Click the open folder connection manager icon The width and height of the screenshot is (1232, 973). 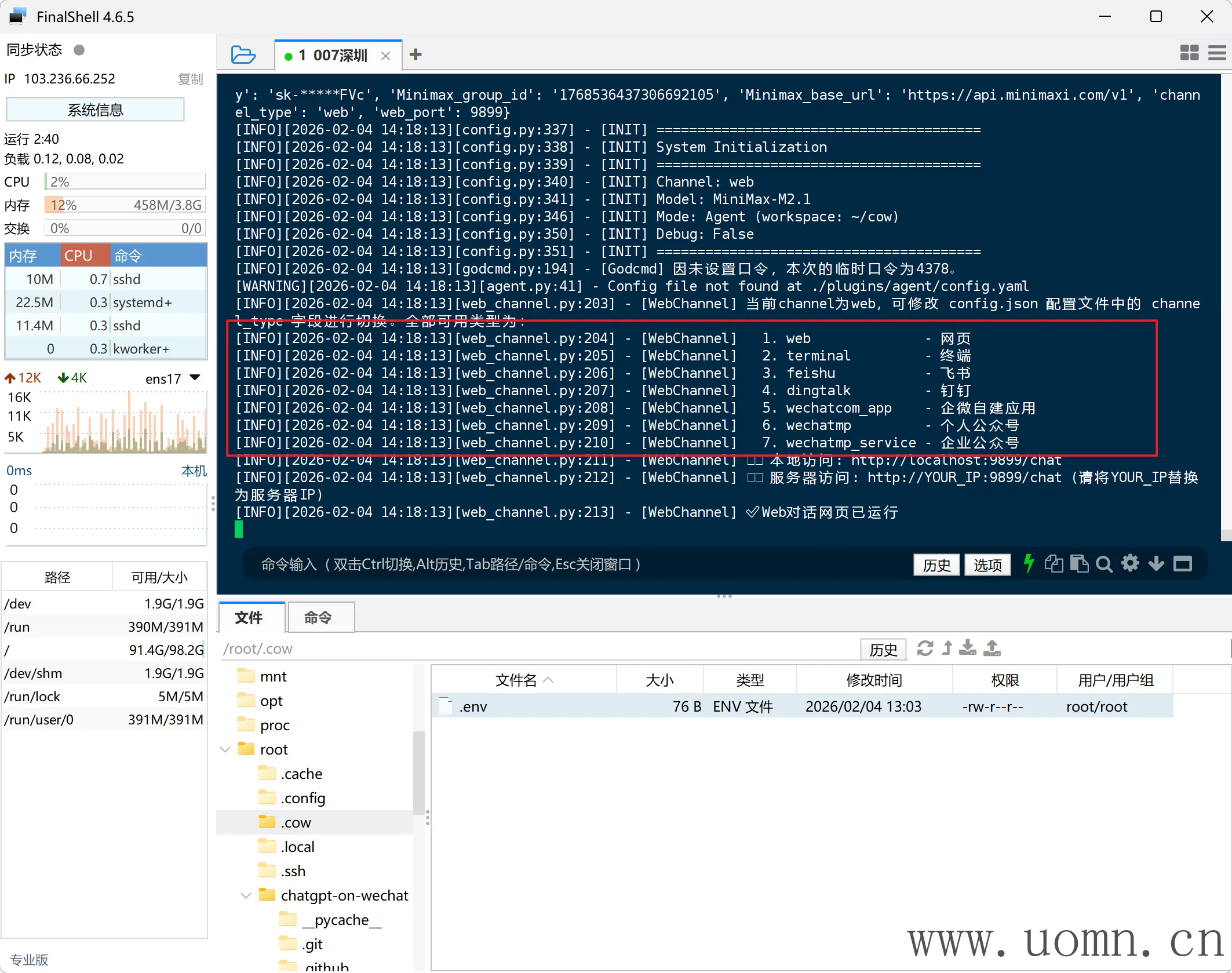click(x=243, y=55)
